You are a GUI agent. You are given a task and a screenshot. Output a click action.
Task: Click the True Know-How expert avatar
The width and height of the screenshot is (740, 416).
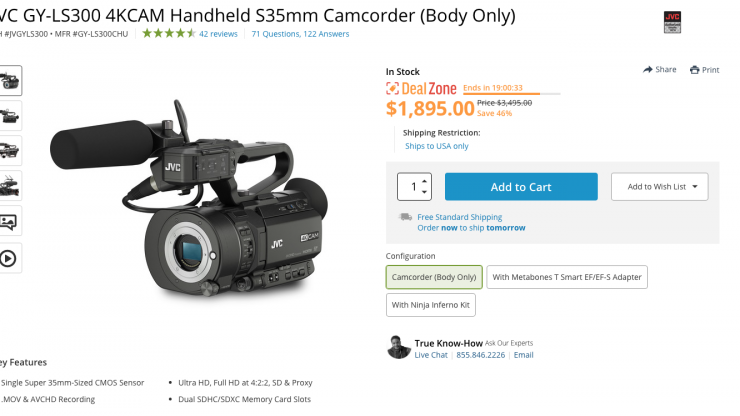click(x=398, y=348)
